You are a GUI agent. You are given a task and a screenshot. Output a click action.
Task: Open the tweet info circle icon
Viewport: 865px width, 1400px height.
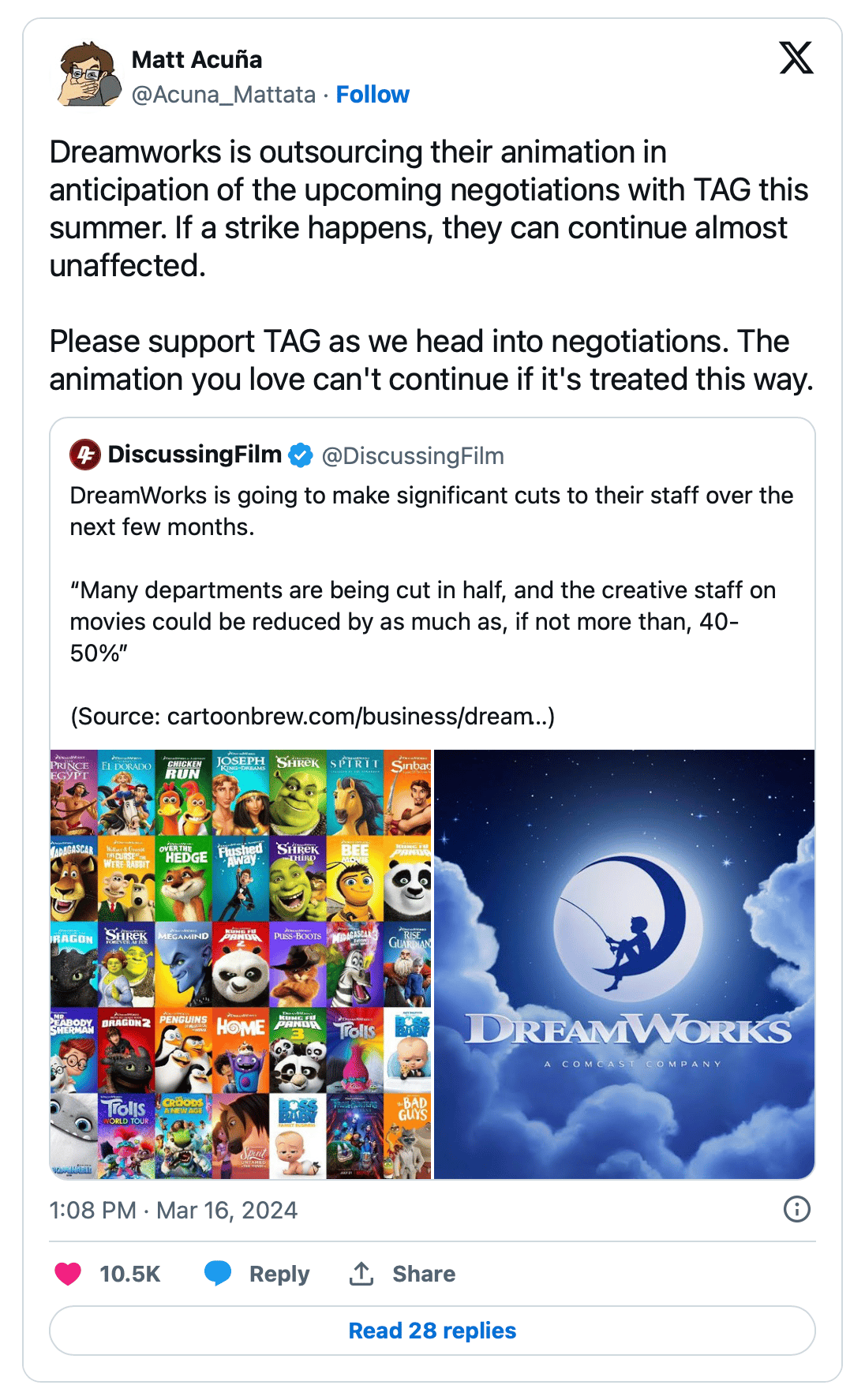[797, 1209]
